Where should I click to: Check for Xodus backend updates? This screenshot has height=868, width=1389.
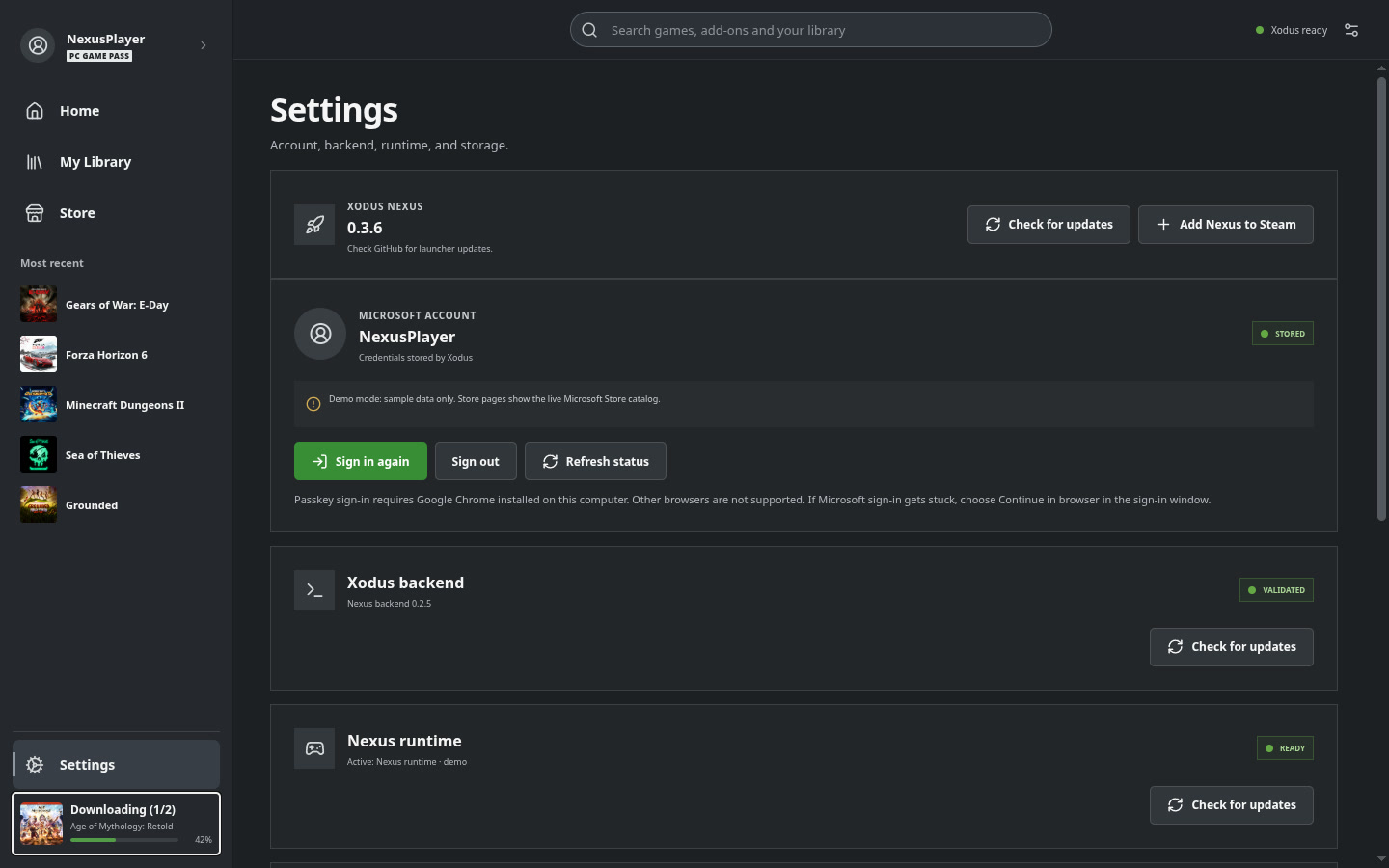(x=1232, y=647)
